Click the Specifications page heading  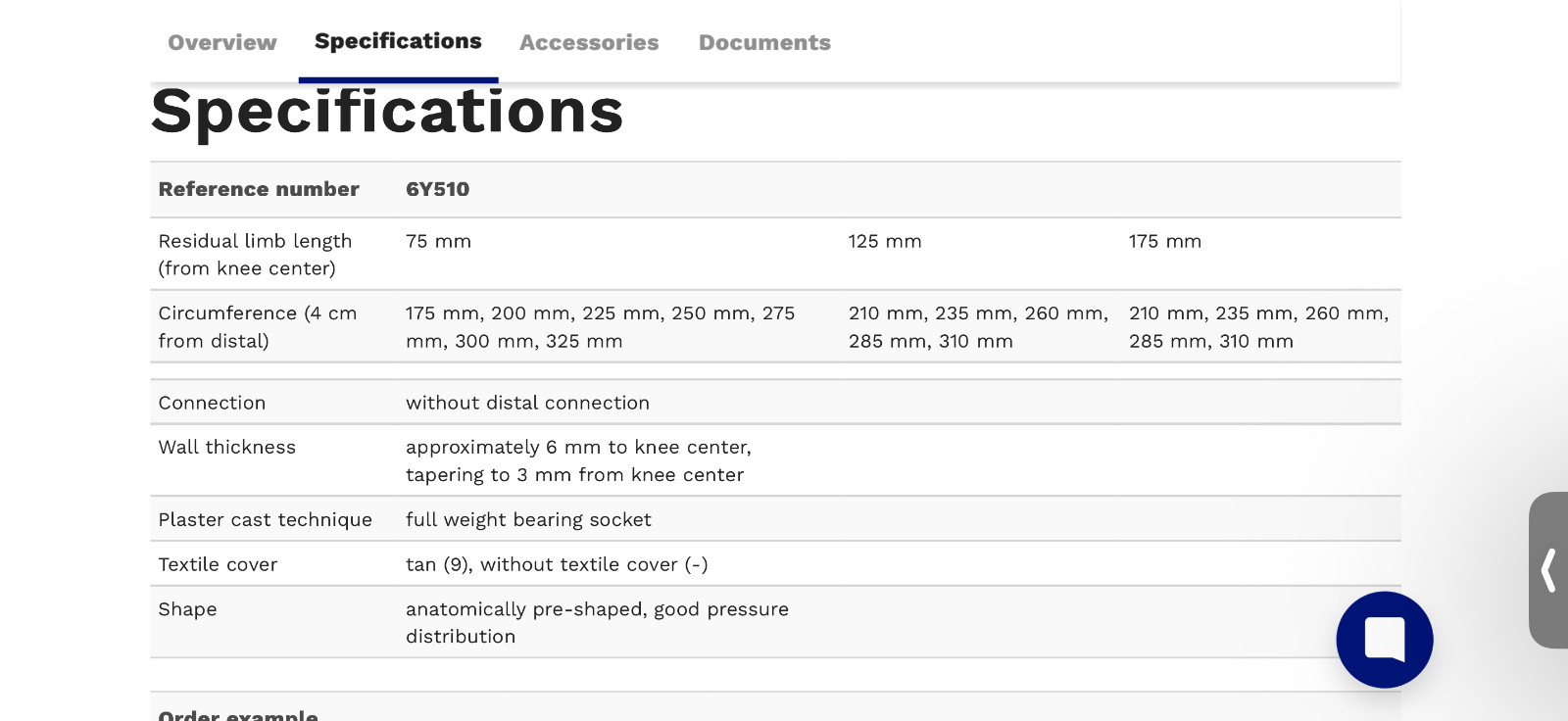(x=387, y=111)
